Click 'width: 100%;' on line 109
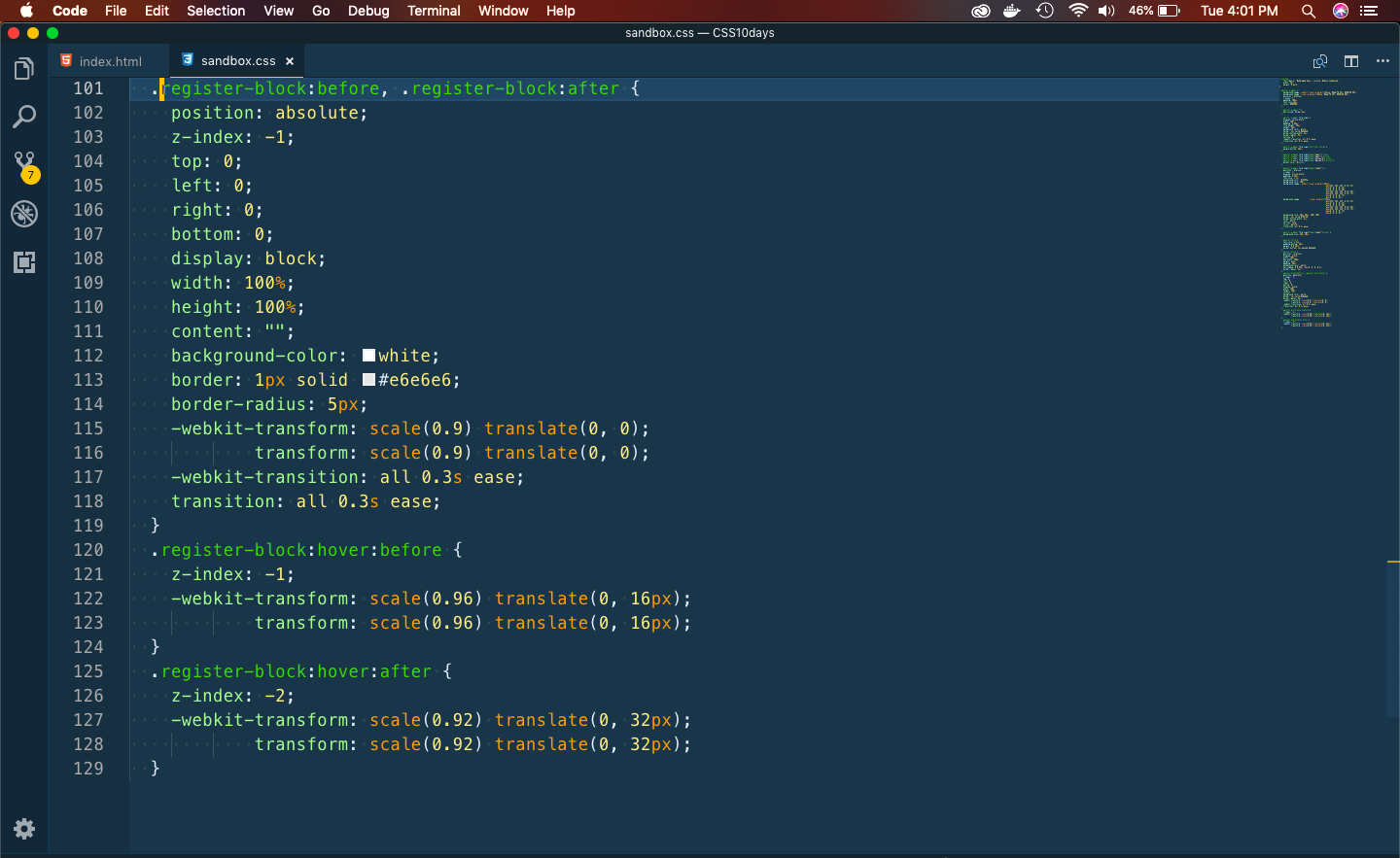 point(232,283)
